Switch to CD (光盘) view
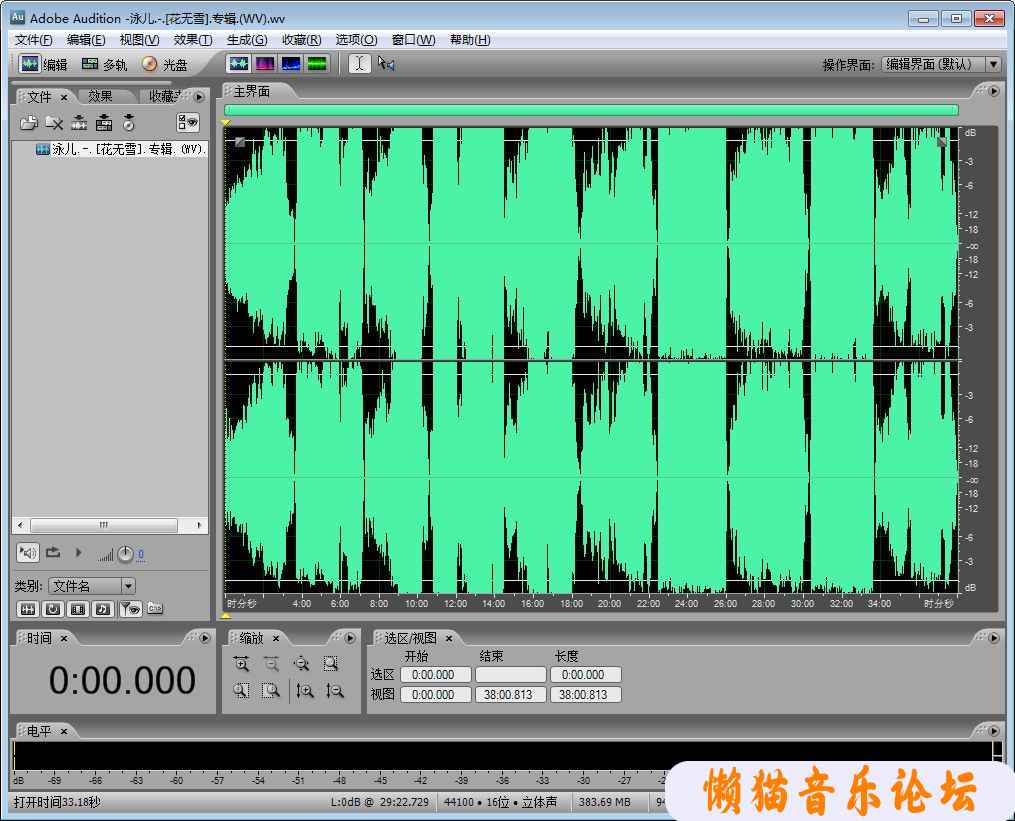The height and width of the screenshot is (821, 1015). pyautogui.click(x=165, y=64)
